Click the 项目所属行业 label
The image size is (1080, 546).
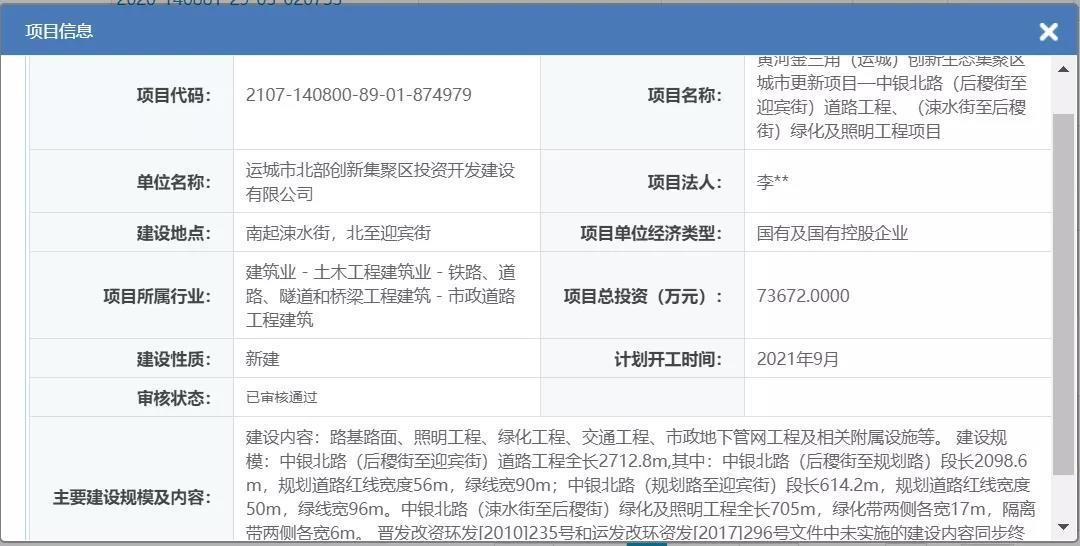click(158, 297)
